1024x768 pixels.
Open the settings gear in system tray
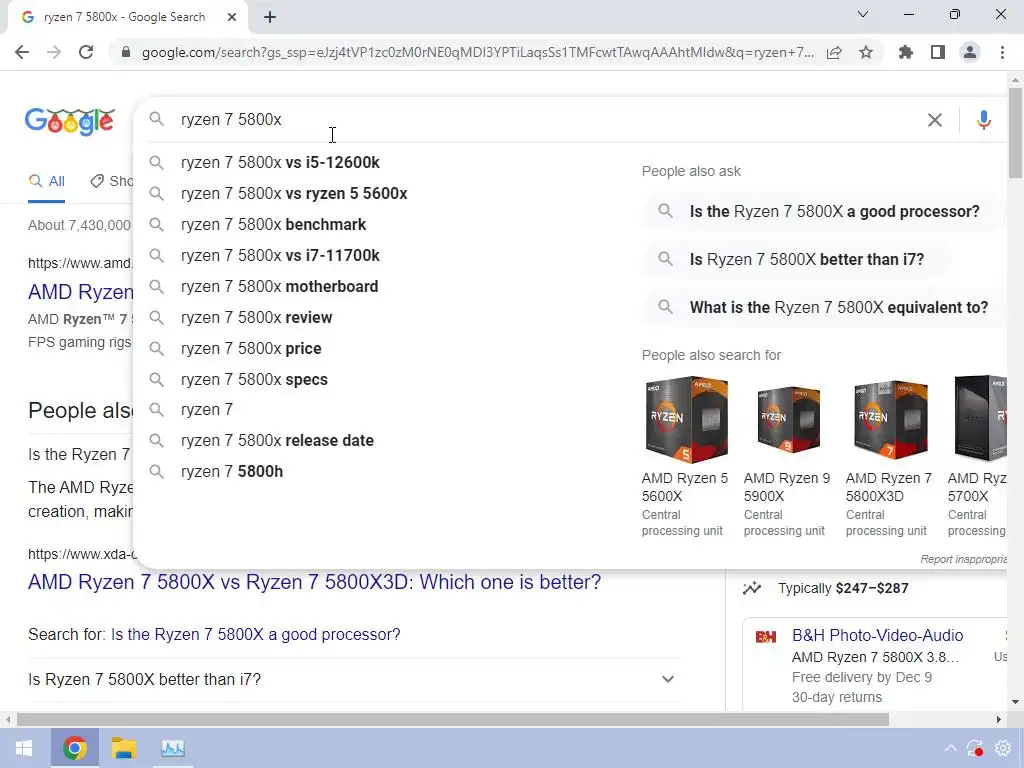coord(1002,748)
